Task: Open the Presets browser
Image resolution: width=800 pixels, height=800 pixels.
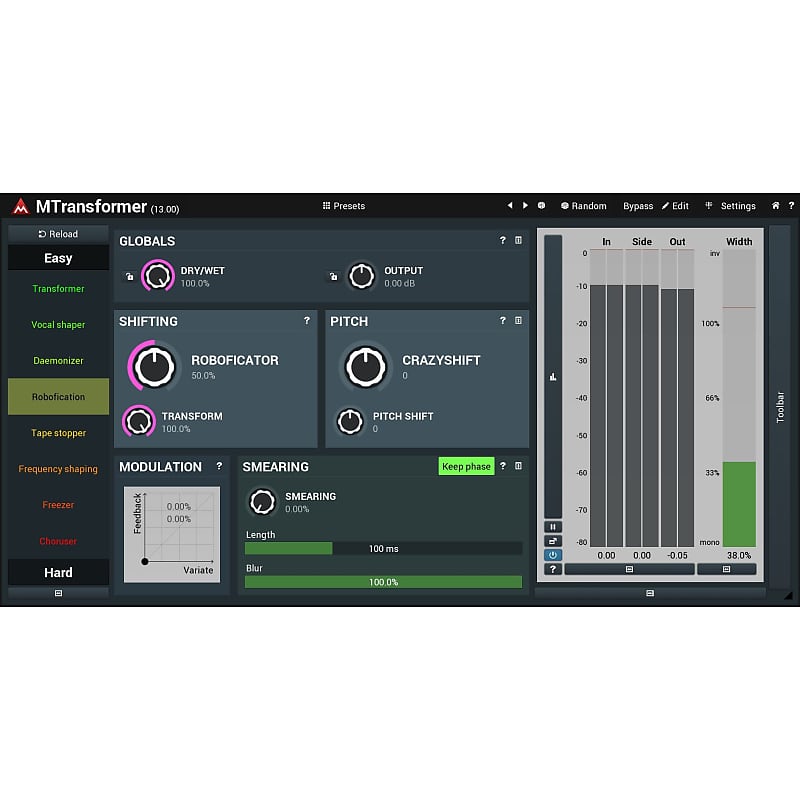Action: point(344,206)
